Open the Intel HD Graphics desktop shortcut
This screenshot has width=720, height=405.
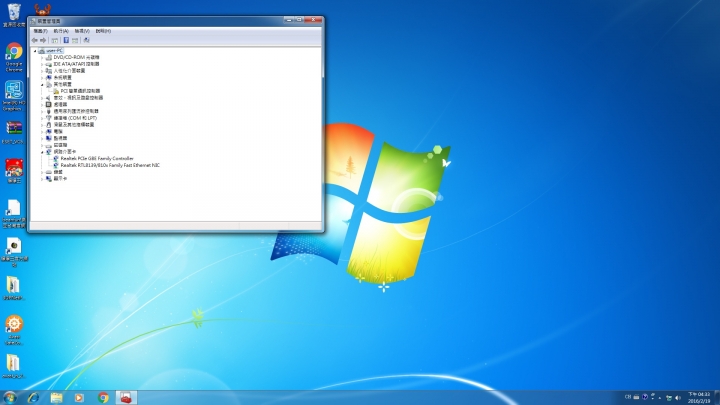click(14, 96)
